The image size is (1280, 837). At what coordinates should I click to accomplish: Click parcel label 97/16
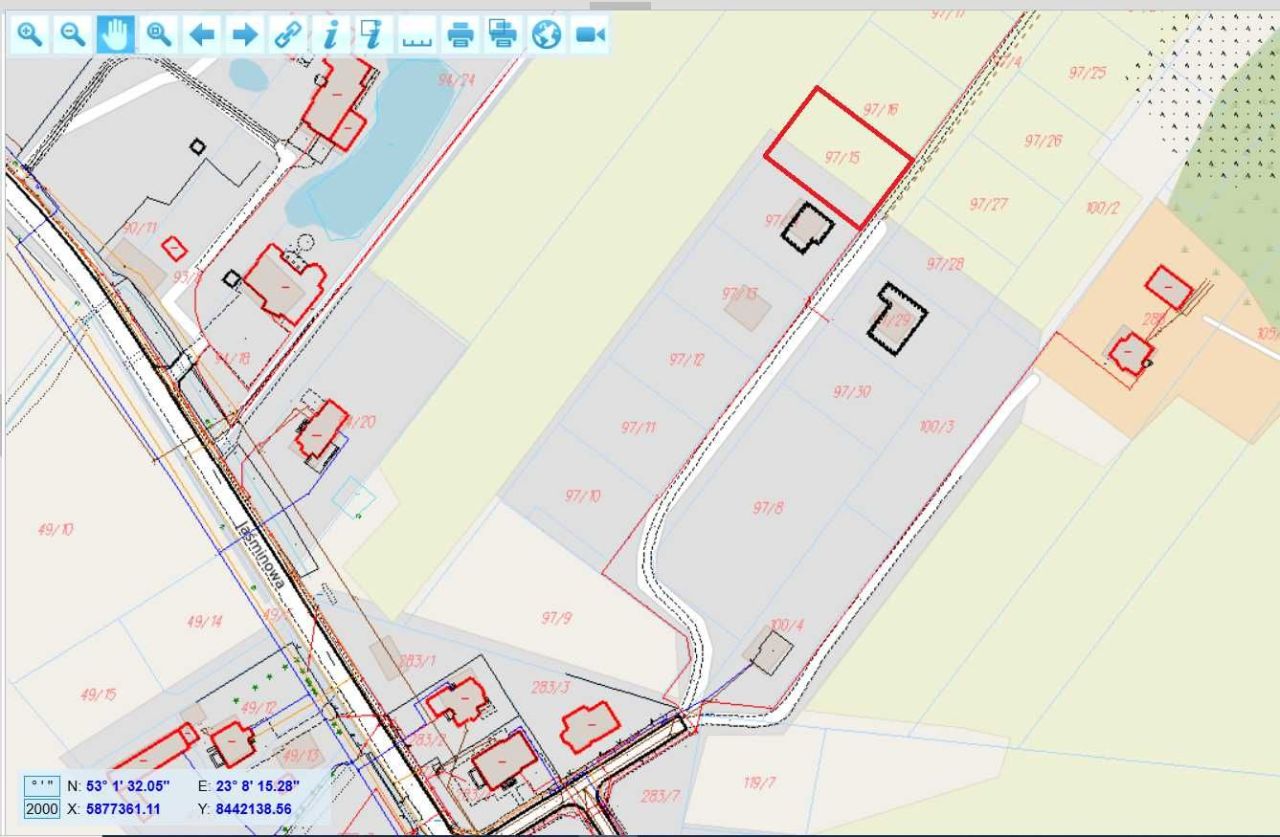[879, 109]
